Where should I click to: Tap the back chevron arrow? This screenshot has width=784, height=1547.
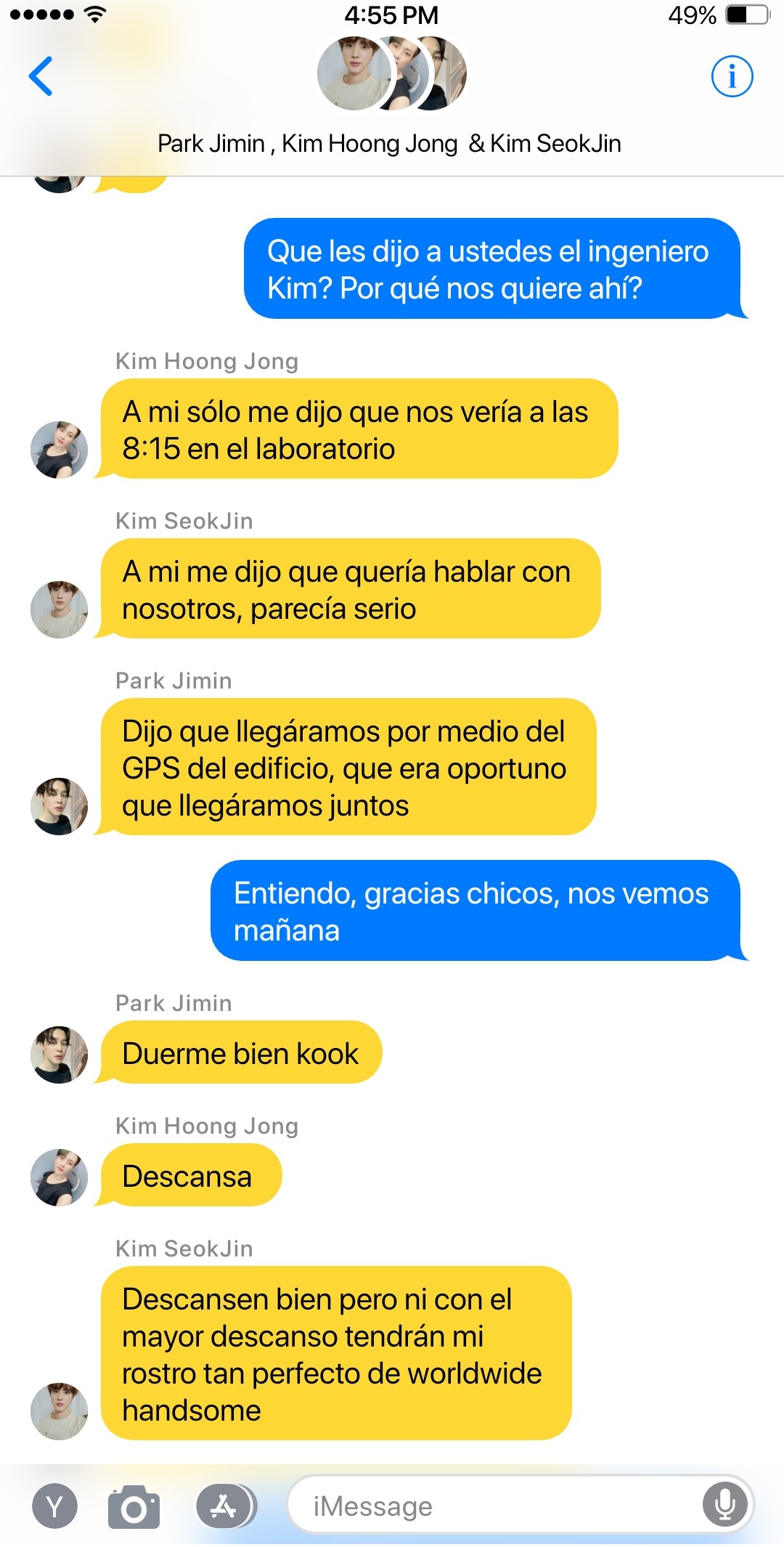click(x=41, y=76)
